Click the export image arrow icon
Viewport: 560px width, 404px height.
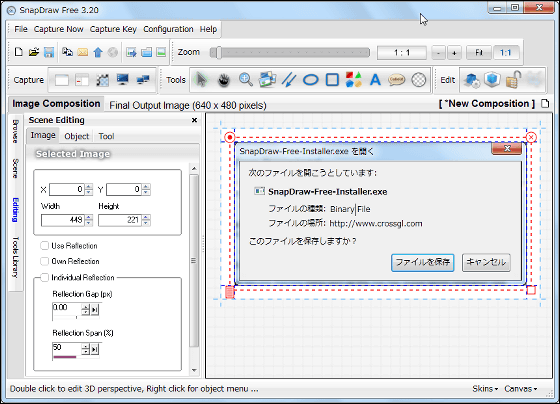pyautogui.click(x=131, y=53)
